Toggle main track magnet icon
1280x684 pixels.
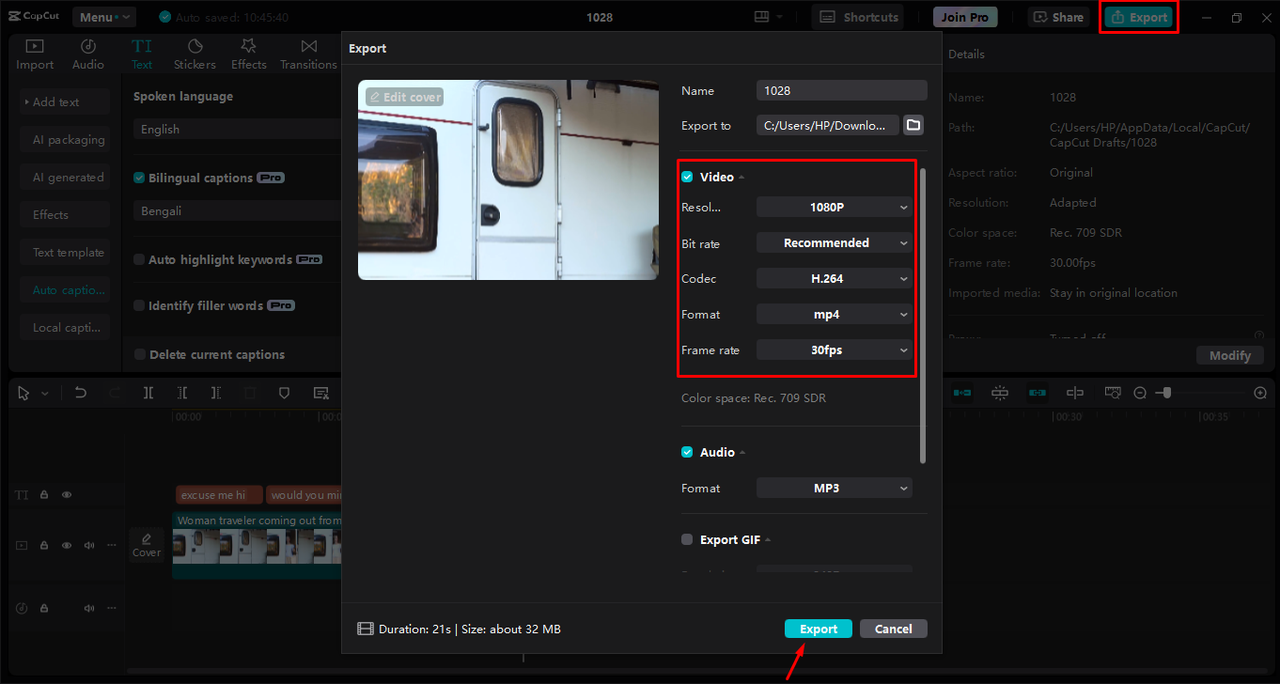click(x=962, y=393)
